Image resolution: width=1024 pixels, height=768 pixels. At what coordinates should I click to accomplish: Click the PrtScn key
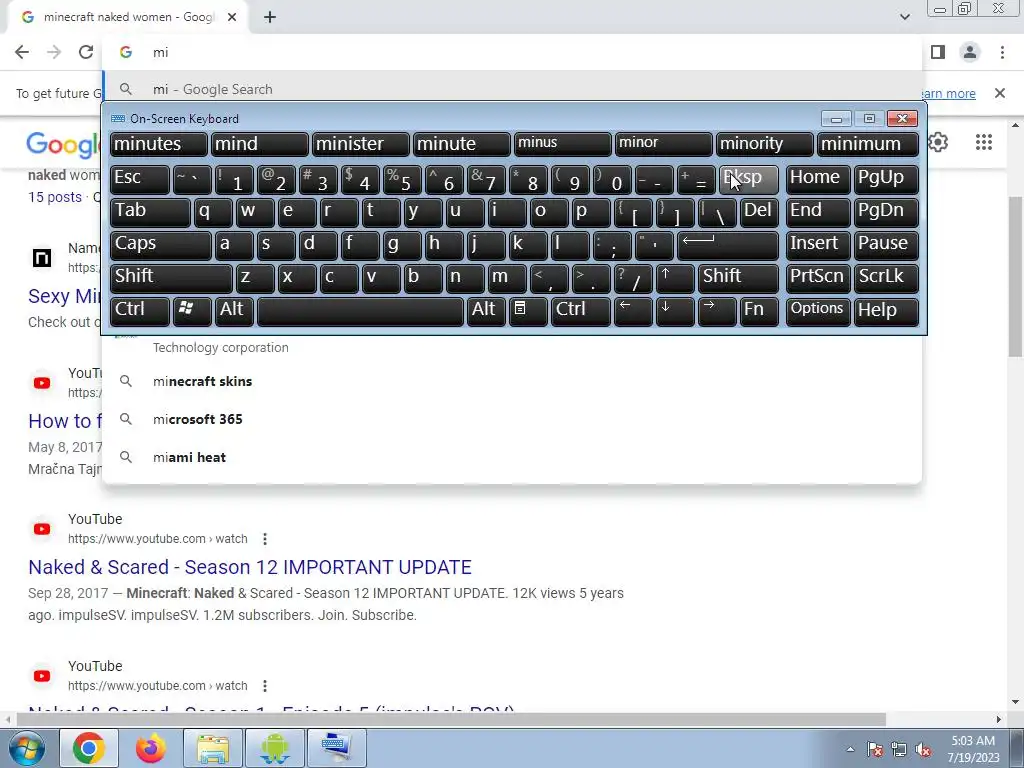818,278
